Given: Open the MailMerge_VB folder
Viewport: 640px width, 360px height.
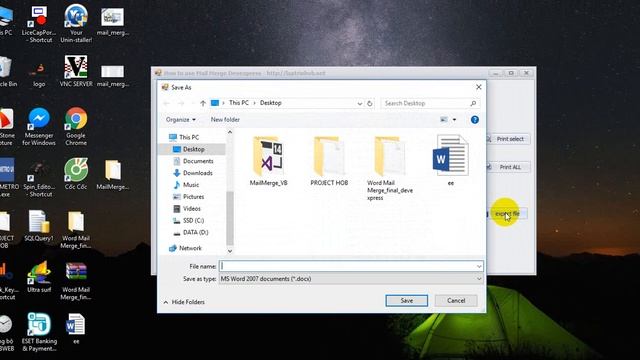Looking at the screenshot, I should pos(268,160).
